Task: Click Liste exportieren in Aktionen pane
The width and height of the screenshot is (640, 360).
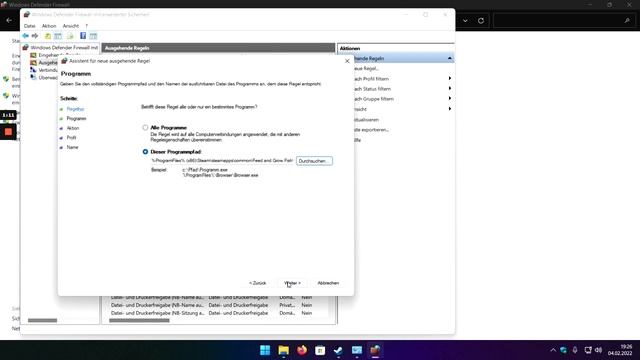Action: click(371, 130)
